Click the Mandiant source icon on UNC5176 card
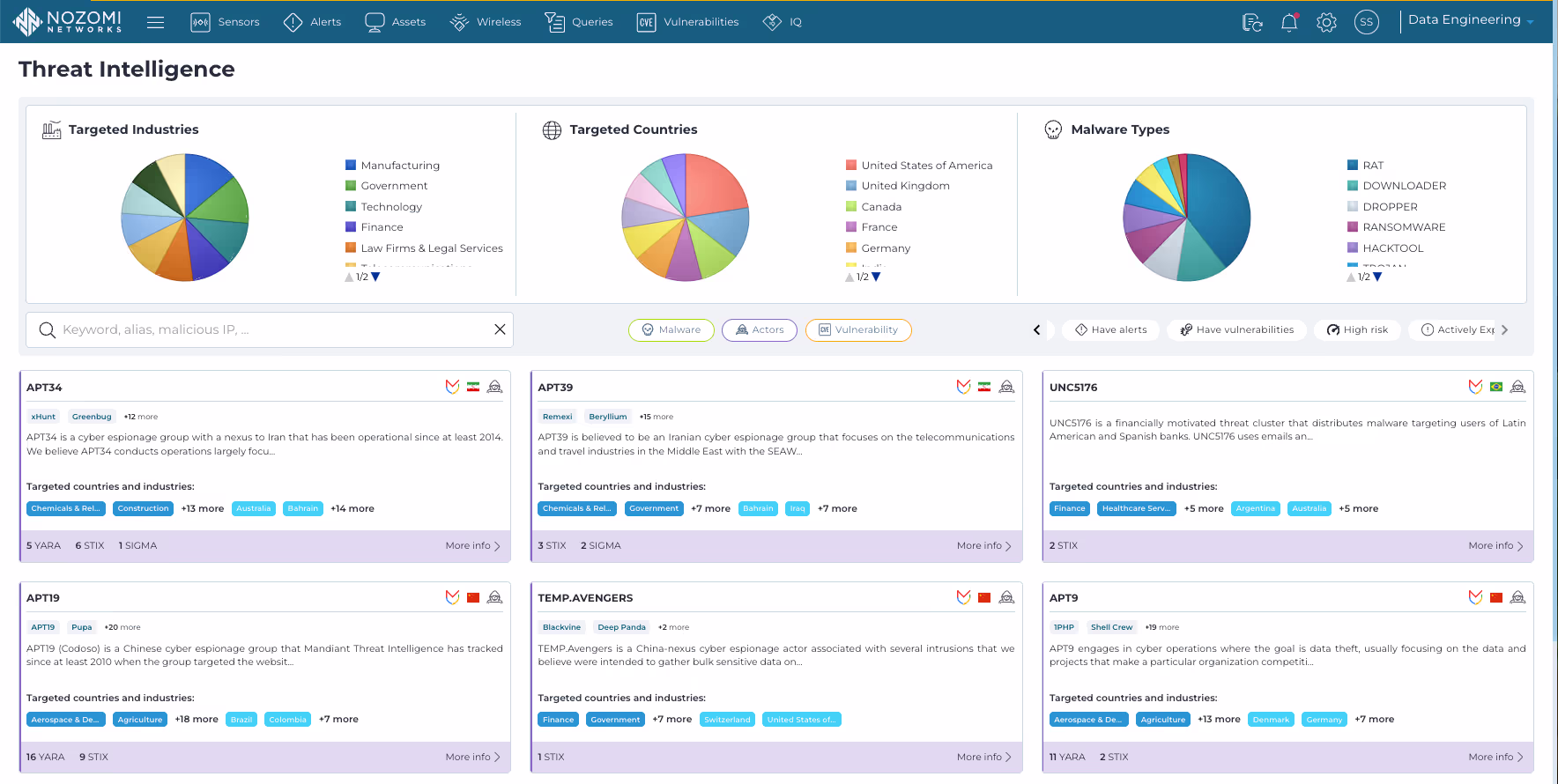This screenshot has height=784, width=1558. click(1475, 387)
